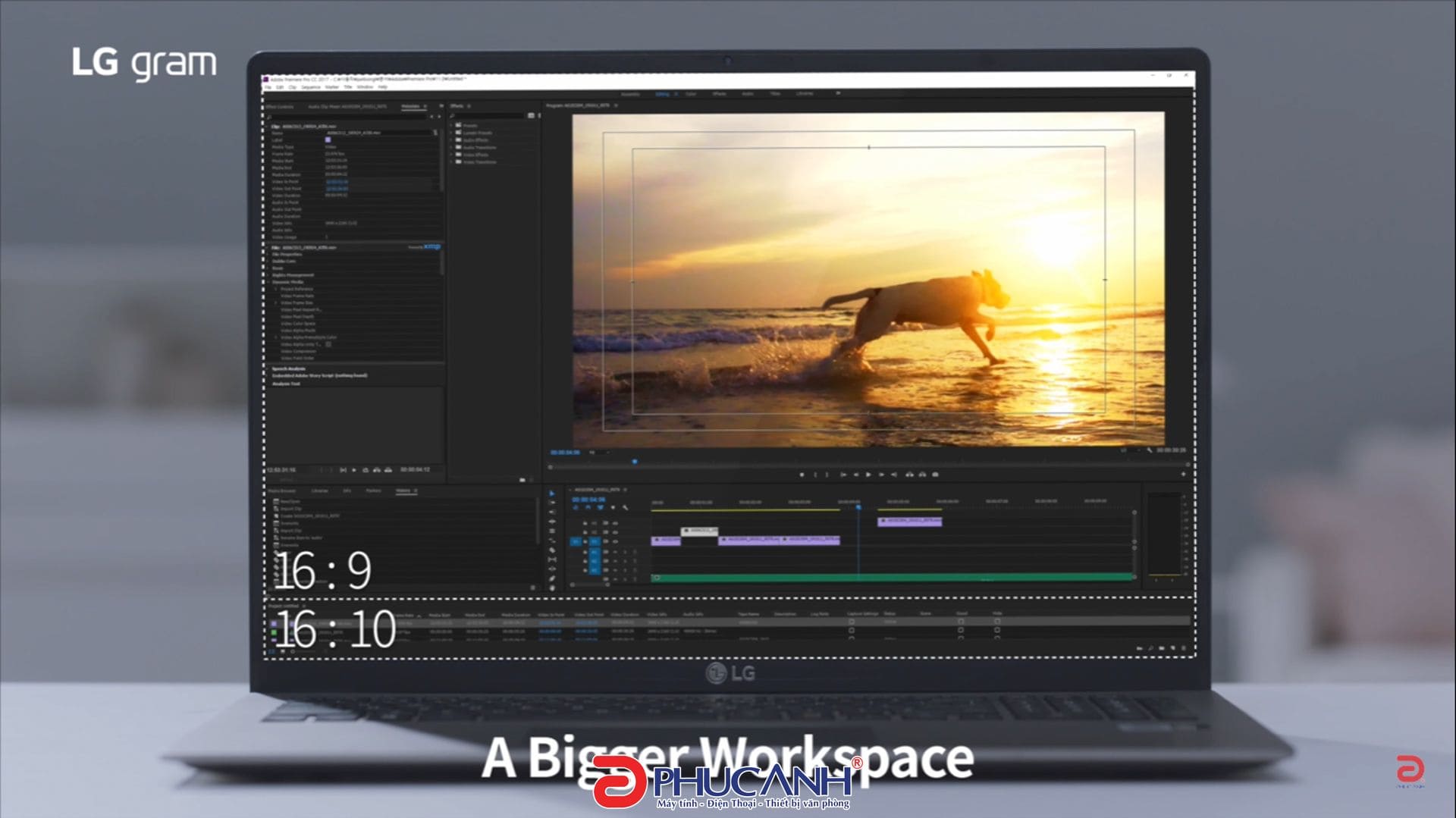
Task: Click Mark In in Program monitor
Action: [815, 475]
